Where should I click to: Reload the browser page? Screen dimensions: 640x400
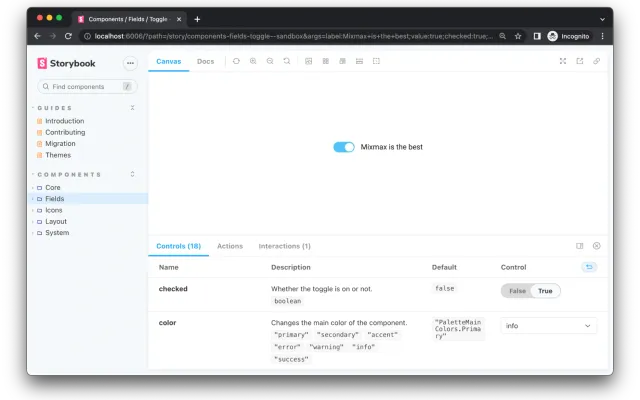tap(68, 36)
